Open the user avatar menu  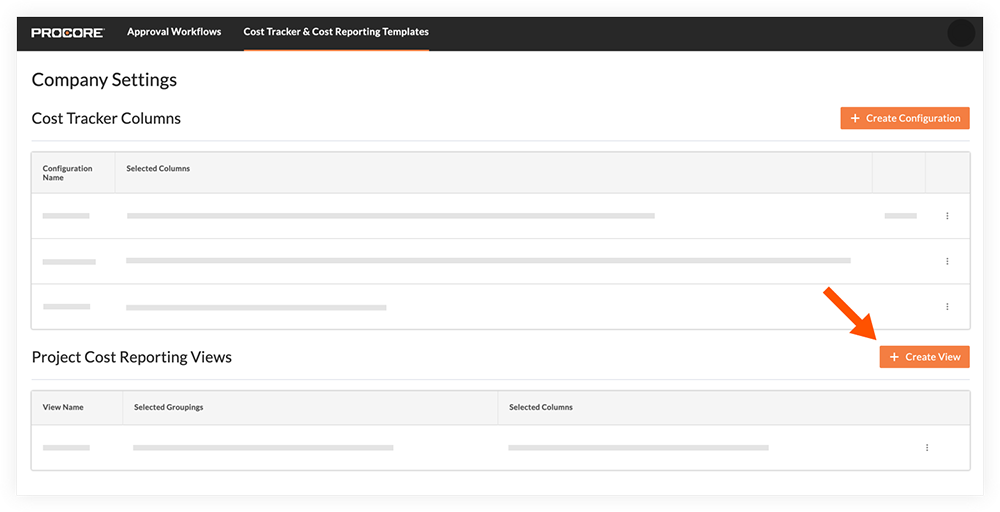click(960, 33)
